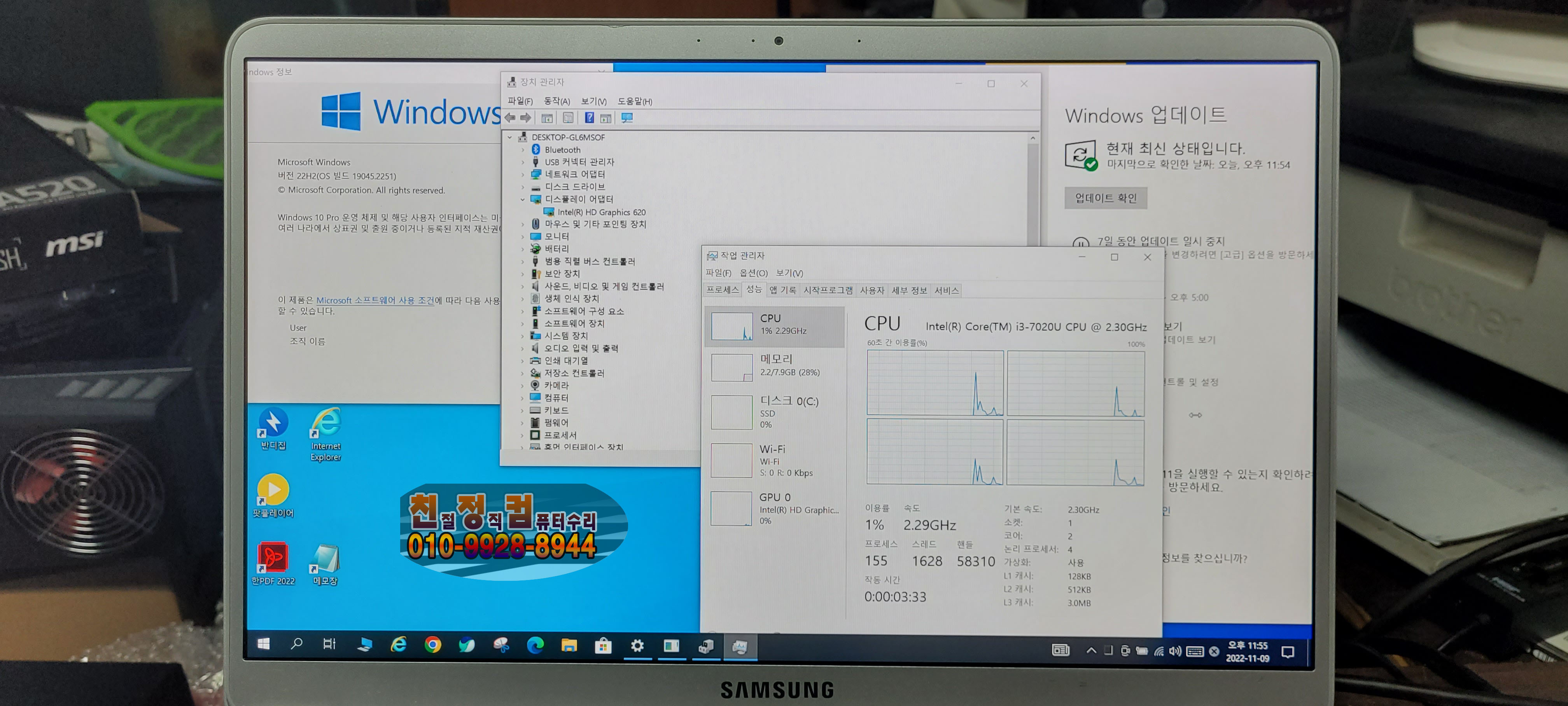
Task: Open Microsoft 소프트웨어 사용 조건 link
Action: (375, 300)
